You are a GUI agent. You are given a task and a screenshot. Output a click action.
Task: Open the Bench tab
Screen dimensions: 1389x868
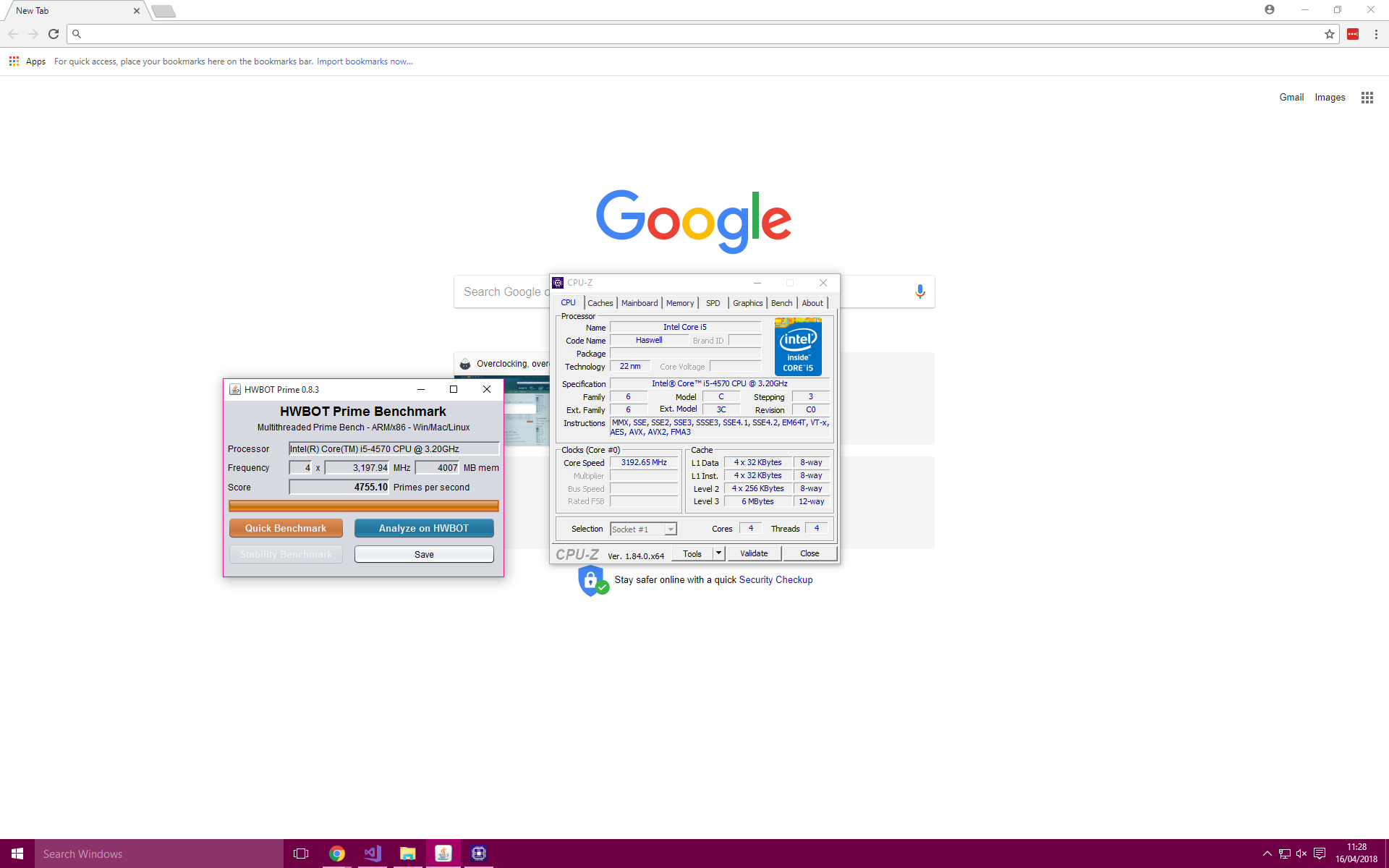point(782,303)
